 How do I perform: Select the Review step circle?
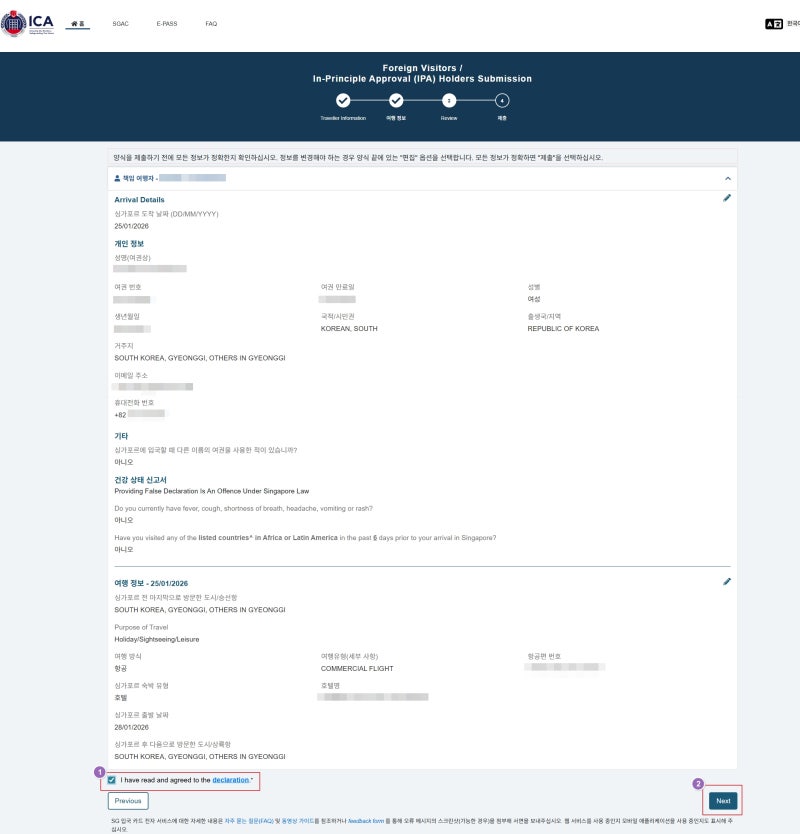(x=449, y=100)
